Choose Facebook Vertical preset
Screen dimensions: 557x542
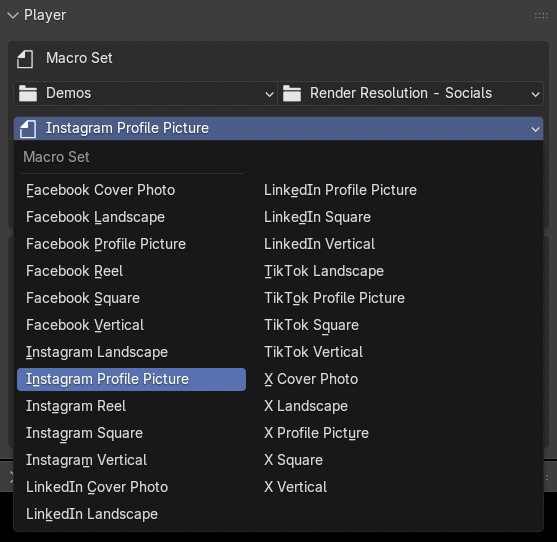[x=131, y=325]
